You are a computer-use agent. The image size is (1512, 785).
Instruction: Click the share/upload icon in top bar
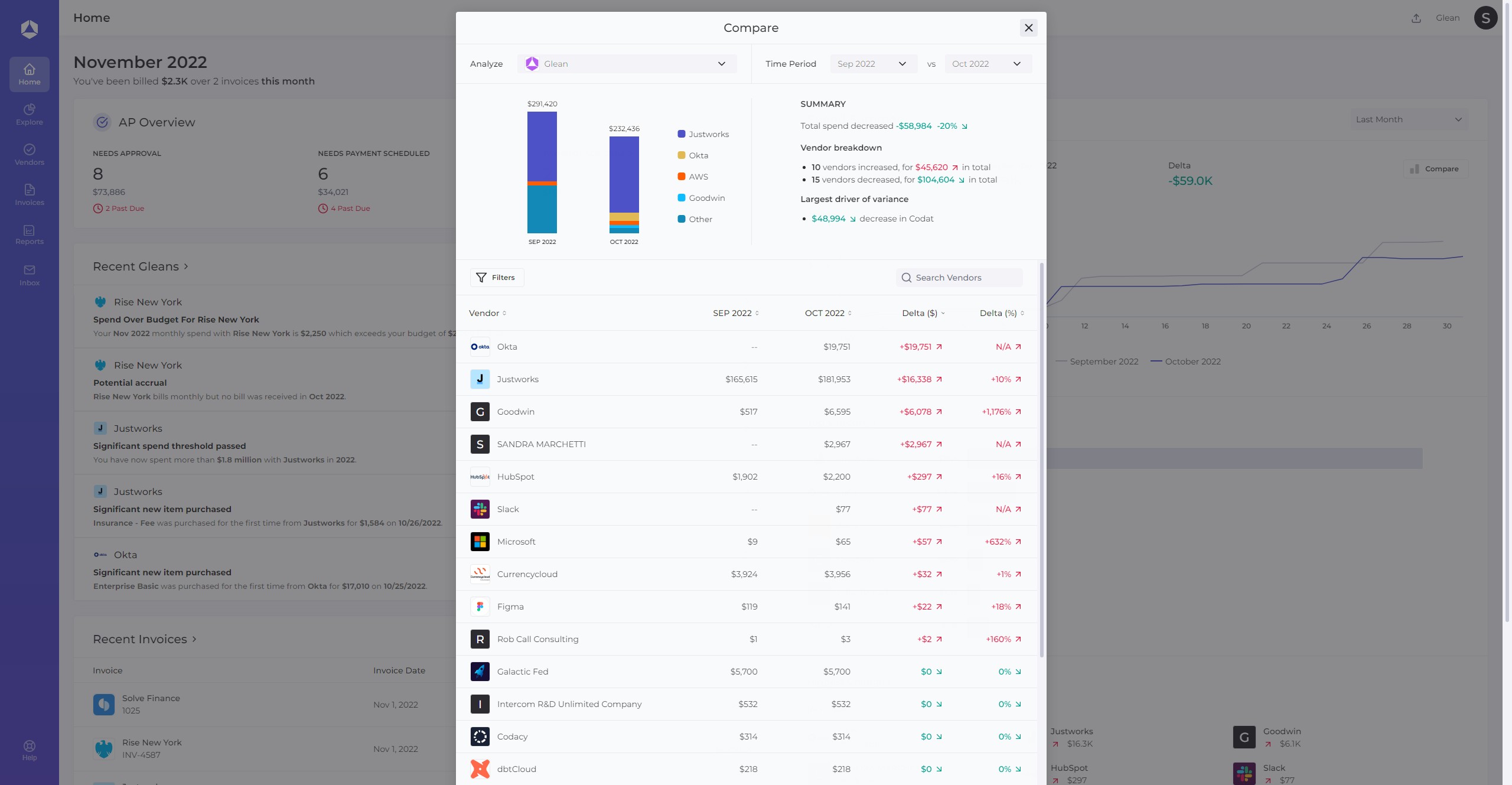(1416, 18)
